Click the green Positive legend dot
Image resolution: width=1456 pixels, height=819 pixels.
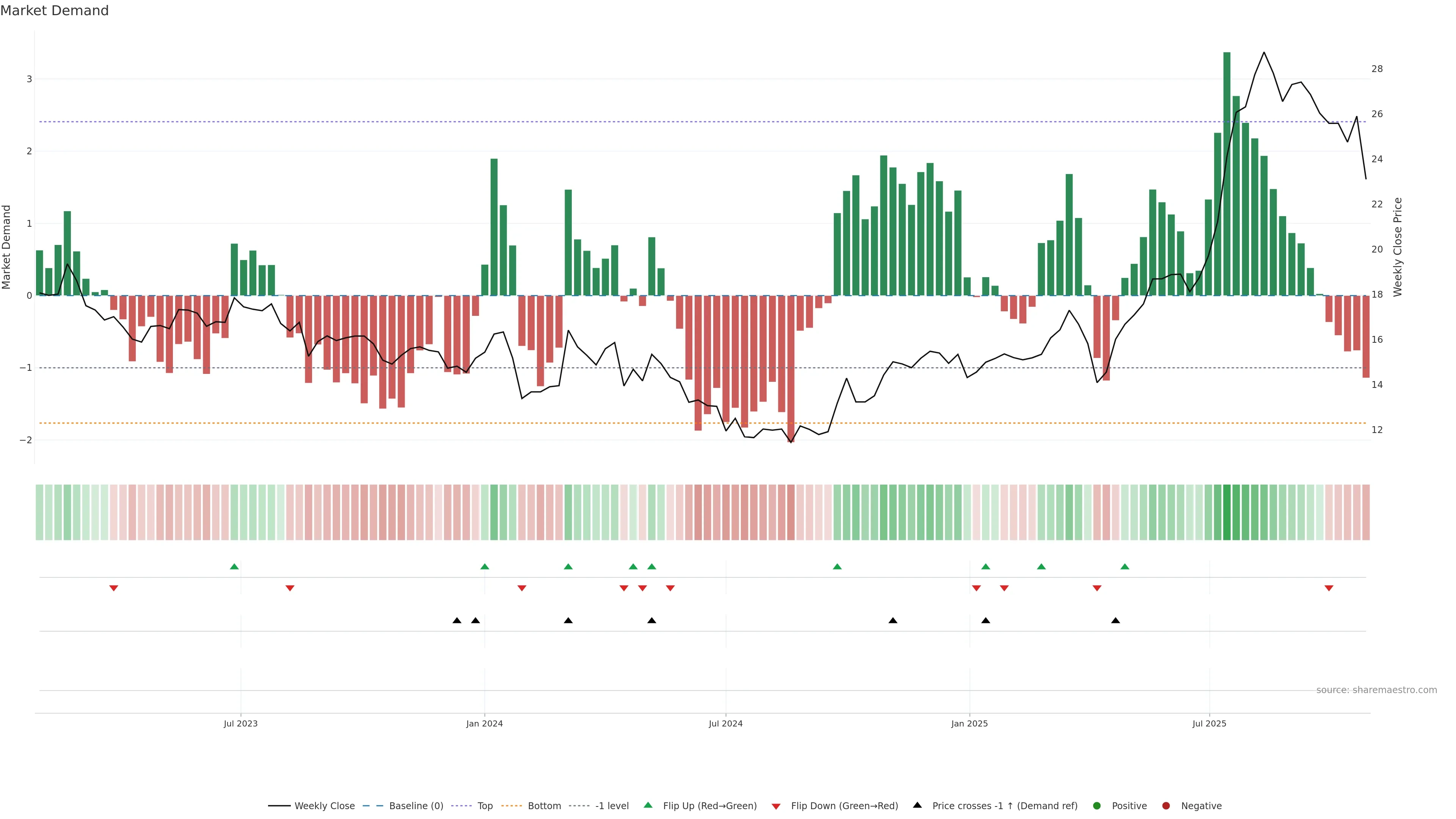coord(1097,805)
